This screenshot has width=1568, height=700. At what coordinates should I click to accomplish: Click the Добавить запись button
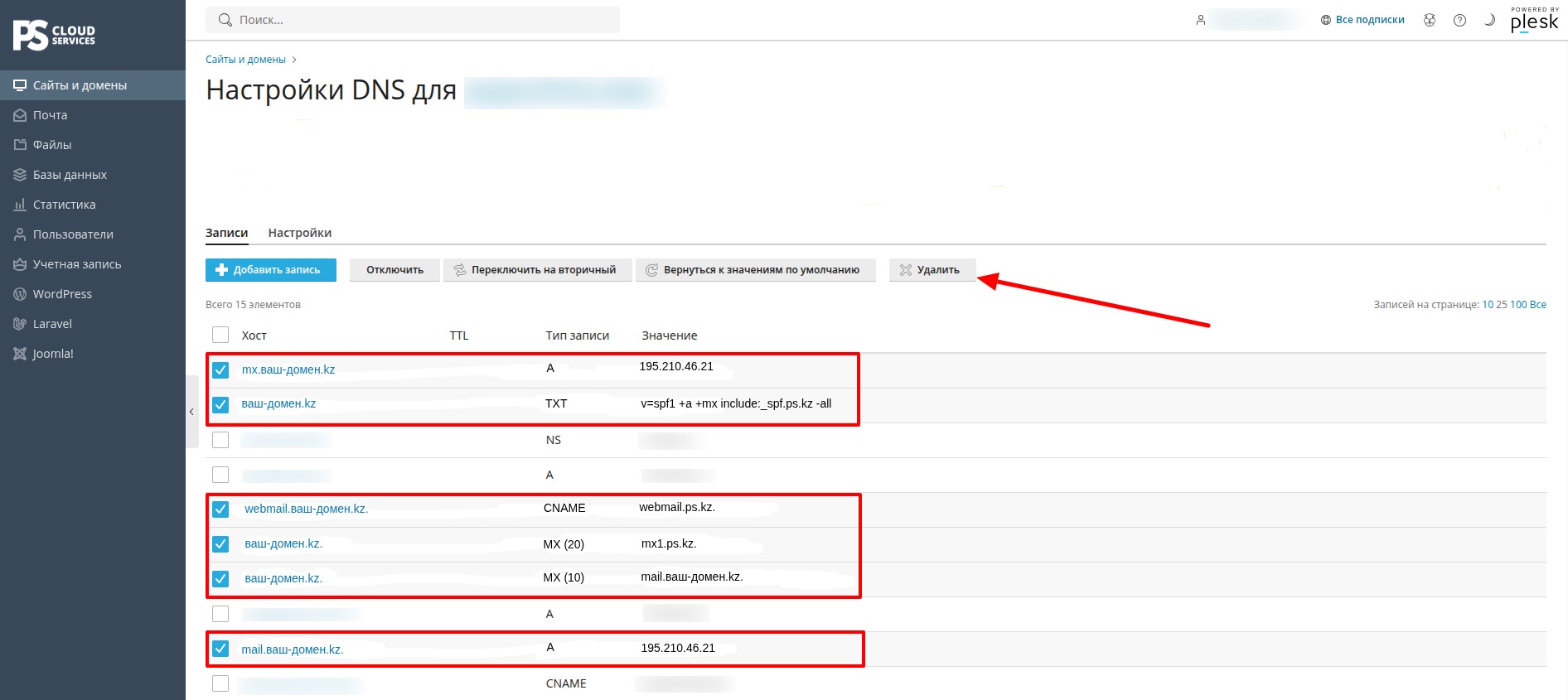click(x=271, y=270)
